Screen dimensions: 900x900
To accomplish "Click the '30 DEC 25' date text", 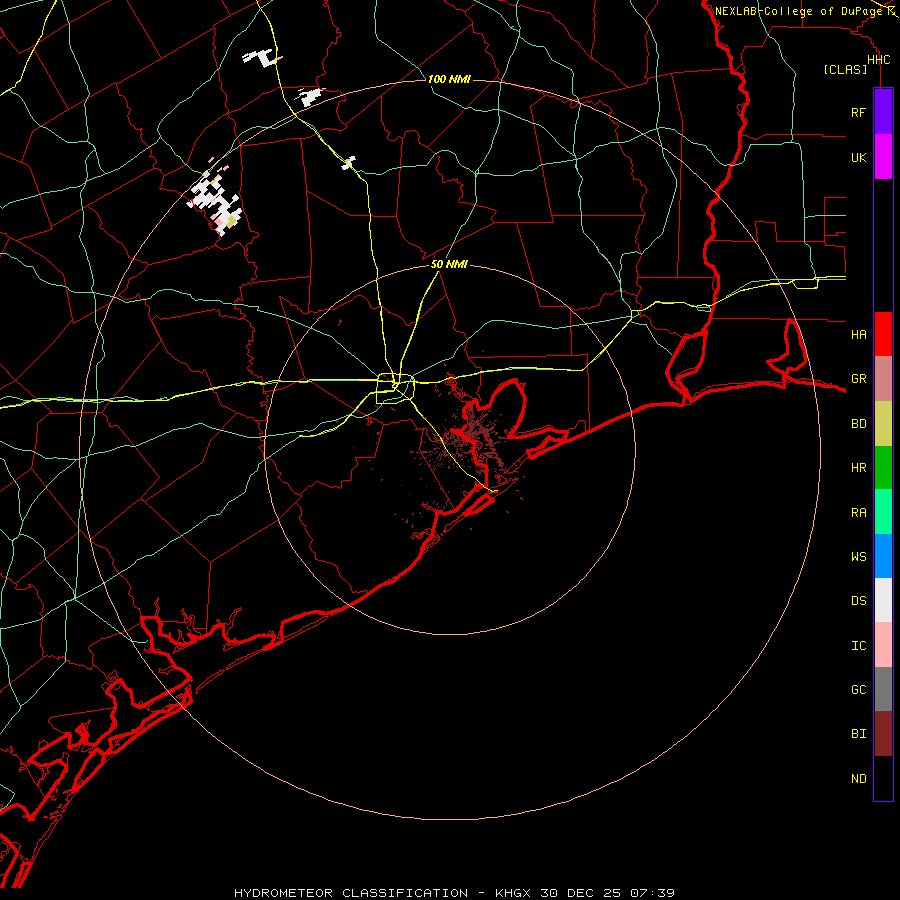I will pyautogui.click(x=583, y=893).
